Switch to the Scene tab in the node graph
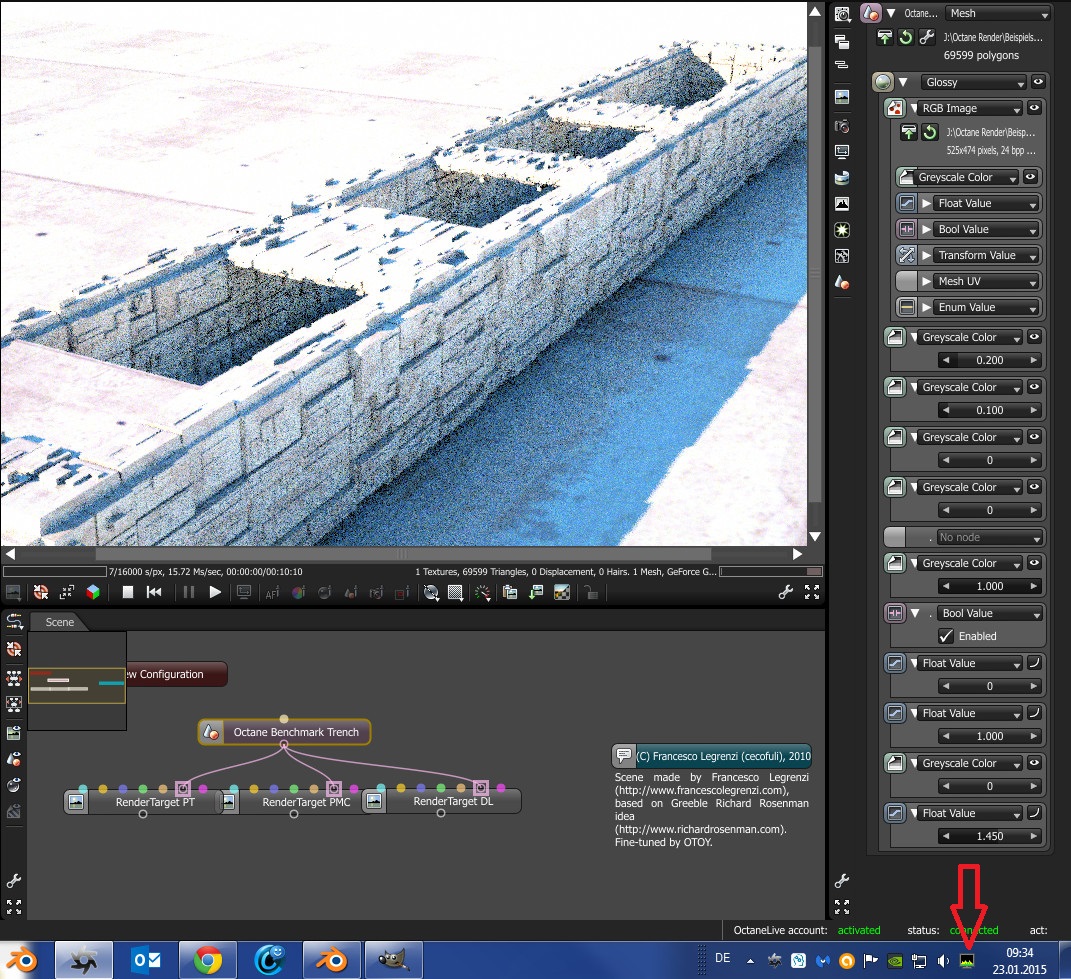The width and height of the screenshot is (1071, 979). 59,622
